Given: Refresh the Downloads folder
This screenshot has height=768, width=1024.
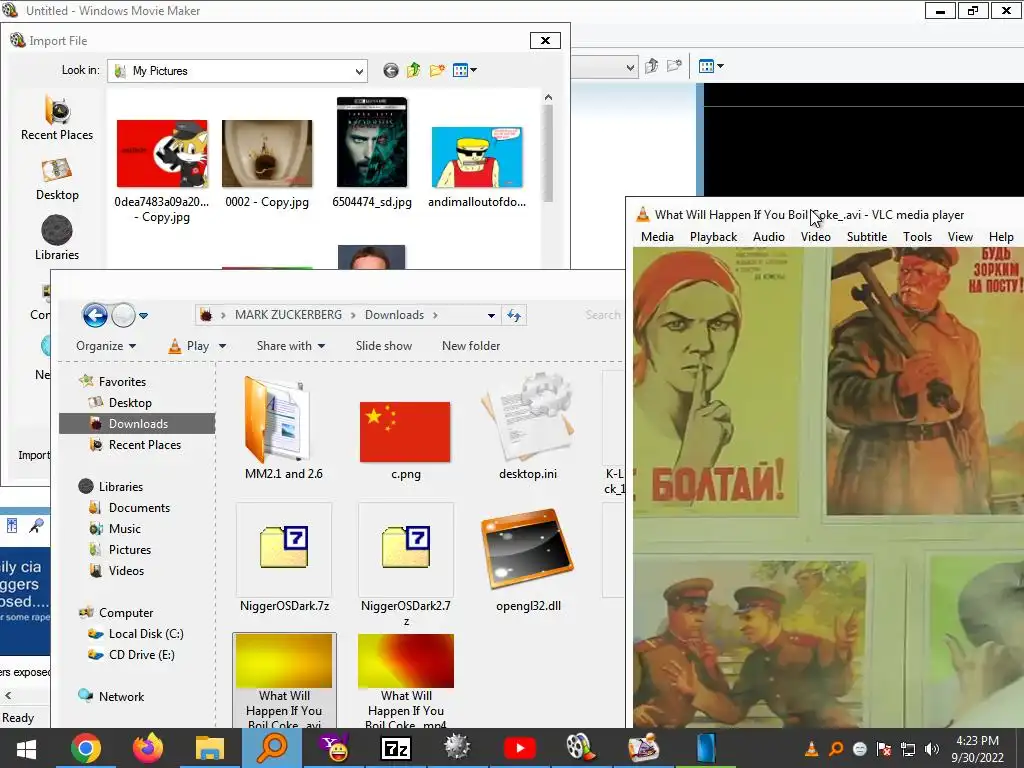Looking at the screenshot, I should [514, 315].
